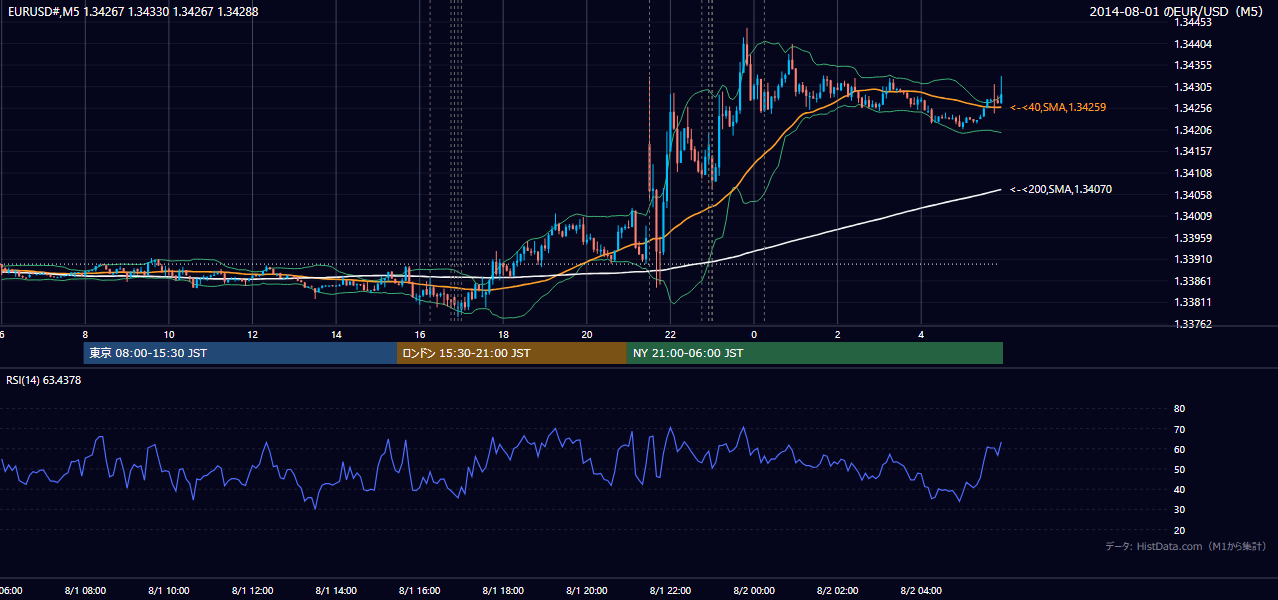1278x600 pixels.
Task: Click the 8/2 00:00 time axis label
Action: coord(754,590)
